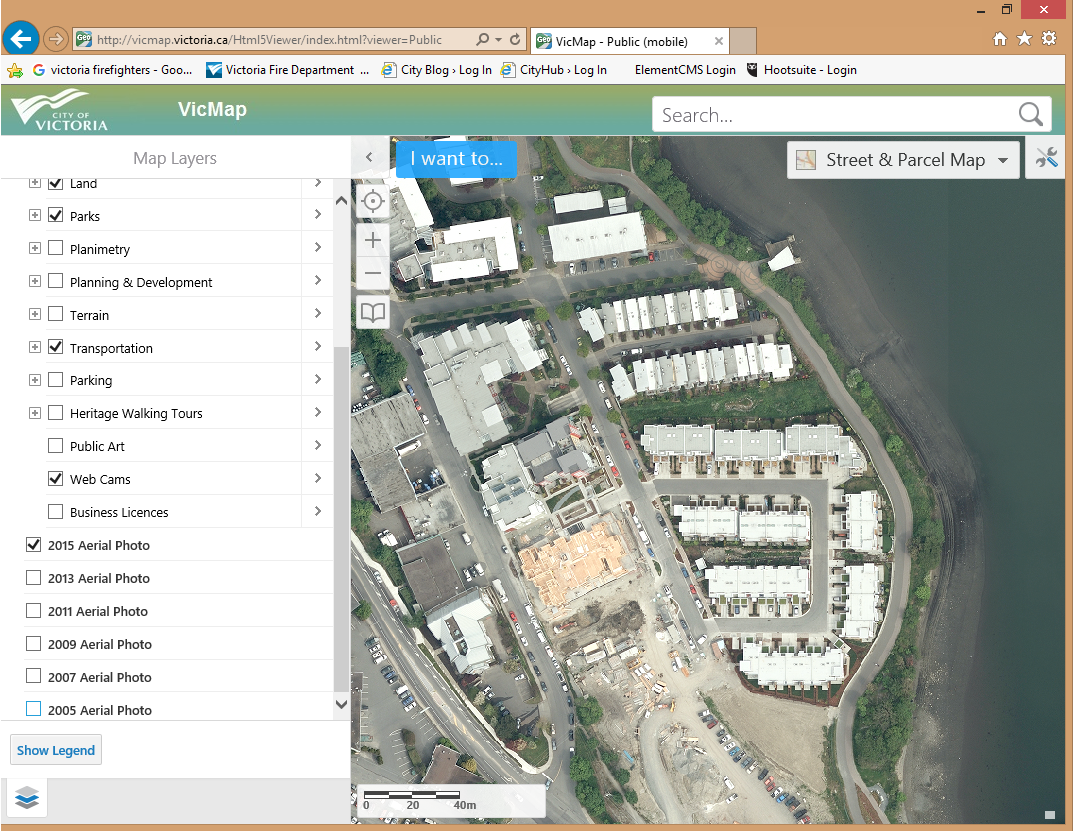
Task: Click the layer list scroll up arrow
Action: (341, 201)
